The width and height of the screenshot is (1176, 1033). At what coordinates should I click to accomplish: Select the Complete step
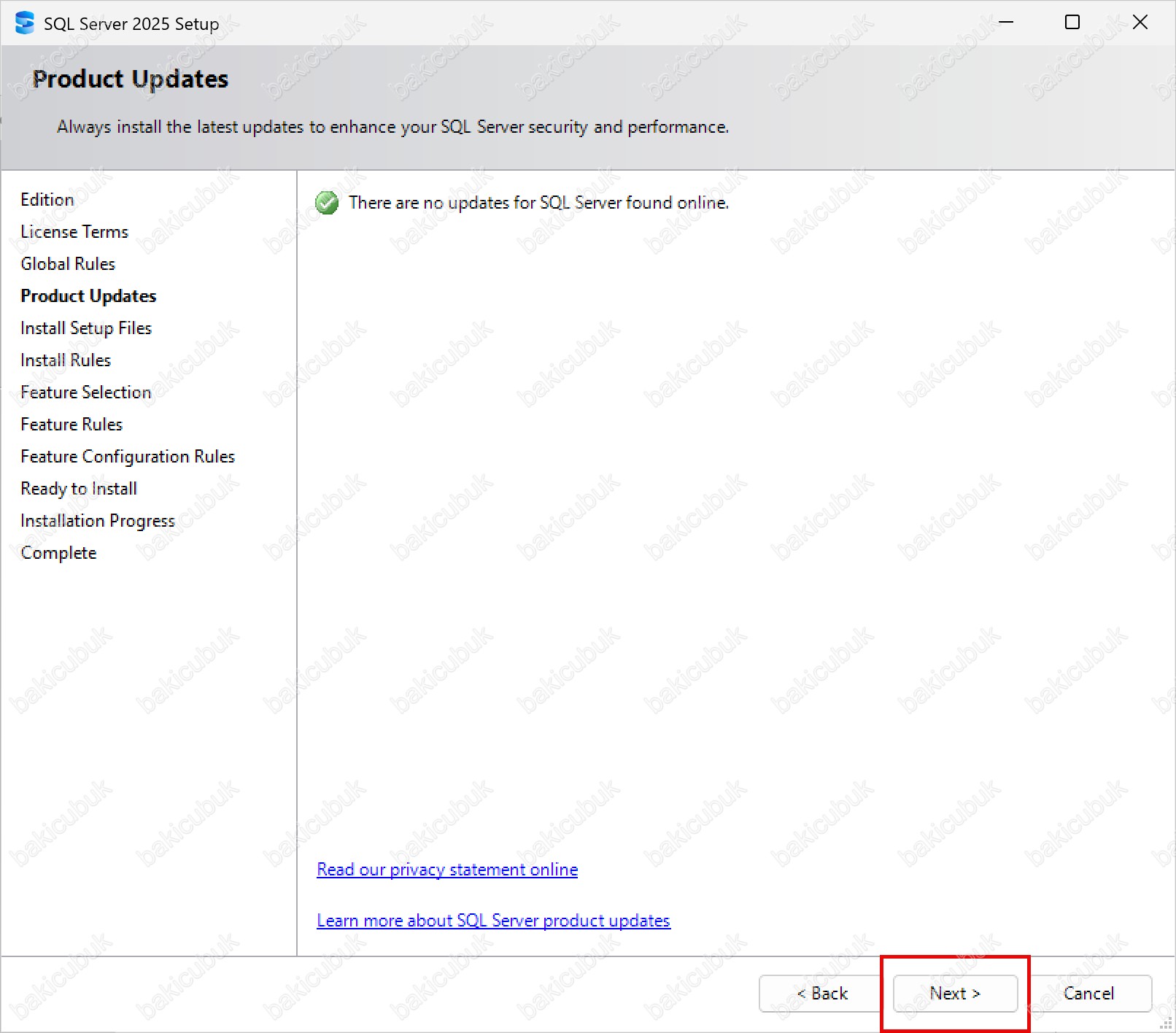[58, 553]
